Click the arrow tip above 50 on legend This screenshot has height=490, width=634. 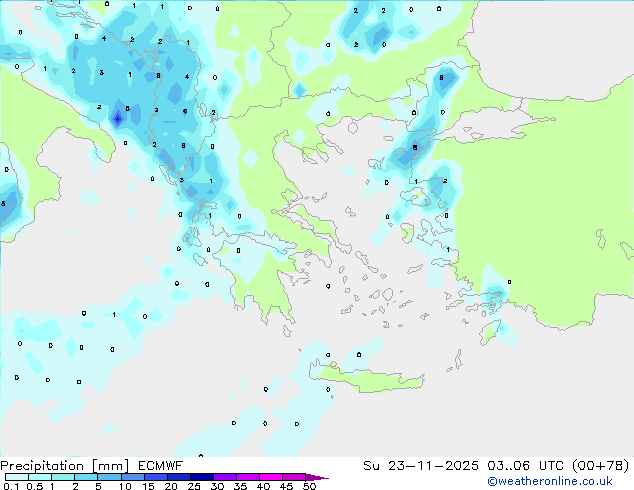pyautogui.click(x=317, y=477)
